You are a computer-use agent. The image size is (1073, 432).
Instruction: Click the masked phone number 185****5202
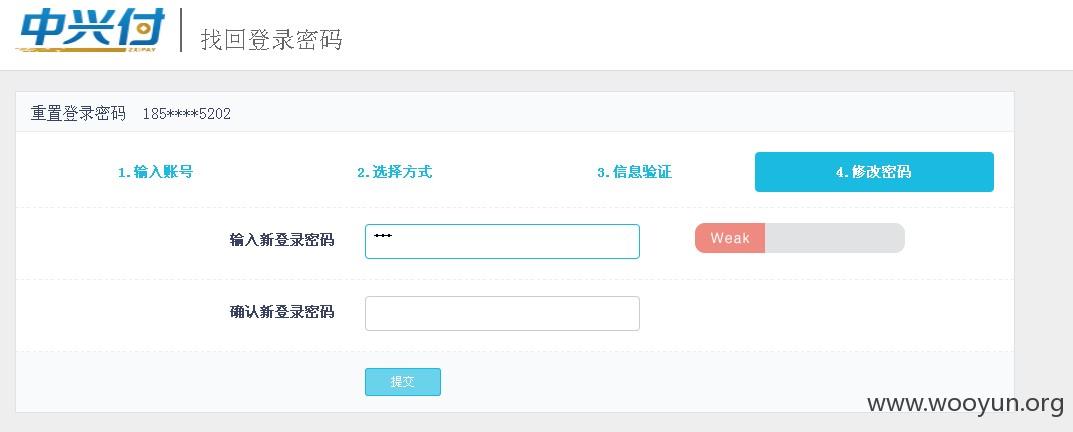click(x=187, y=114)
